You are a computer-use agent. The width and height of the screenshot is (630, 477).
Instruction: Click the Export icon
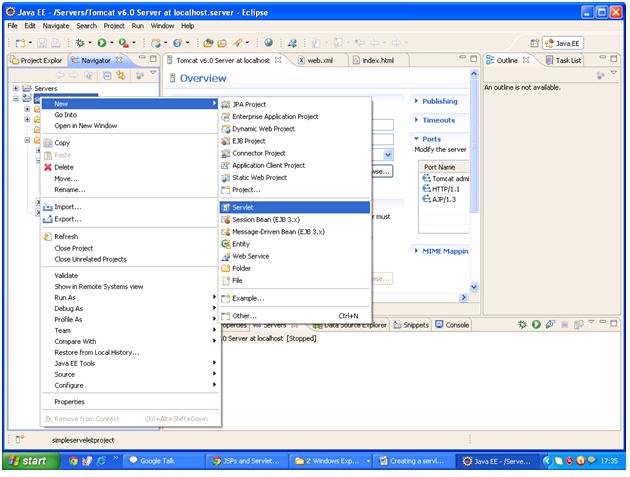click(48, 219)
